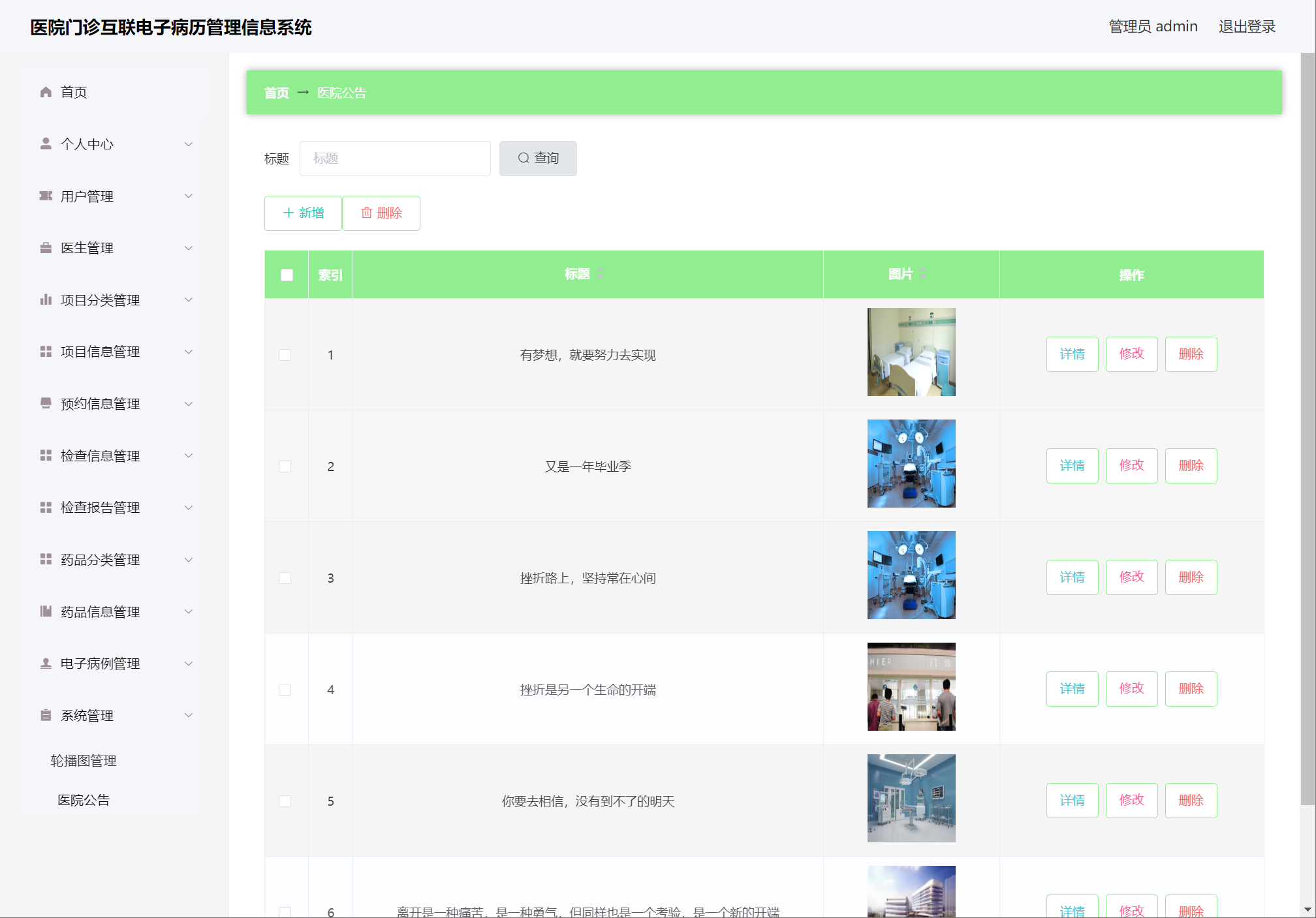Click the 新增 add button
This screenshot has height=918, width=1316.
303,213
